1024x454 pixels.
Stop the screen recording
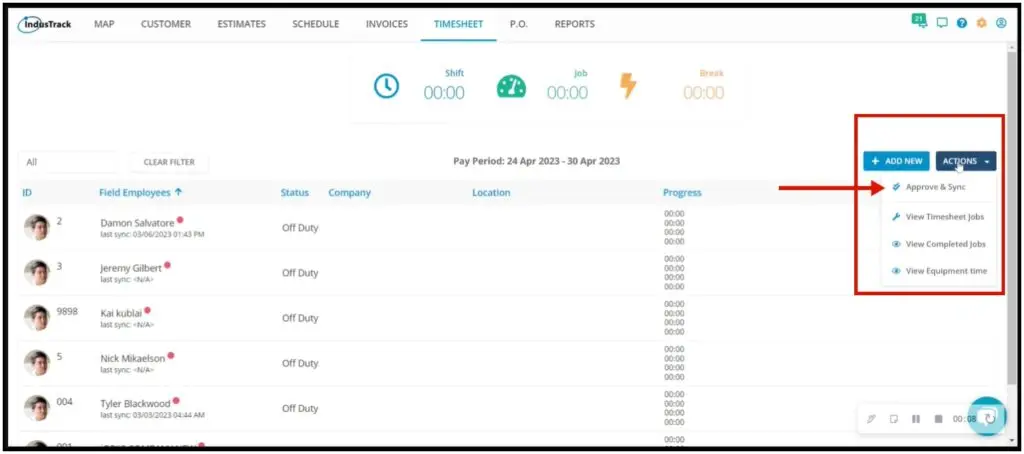[938, 419]
